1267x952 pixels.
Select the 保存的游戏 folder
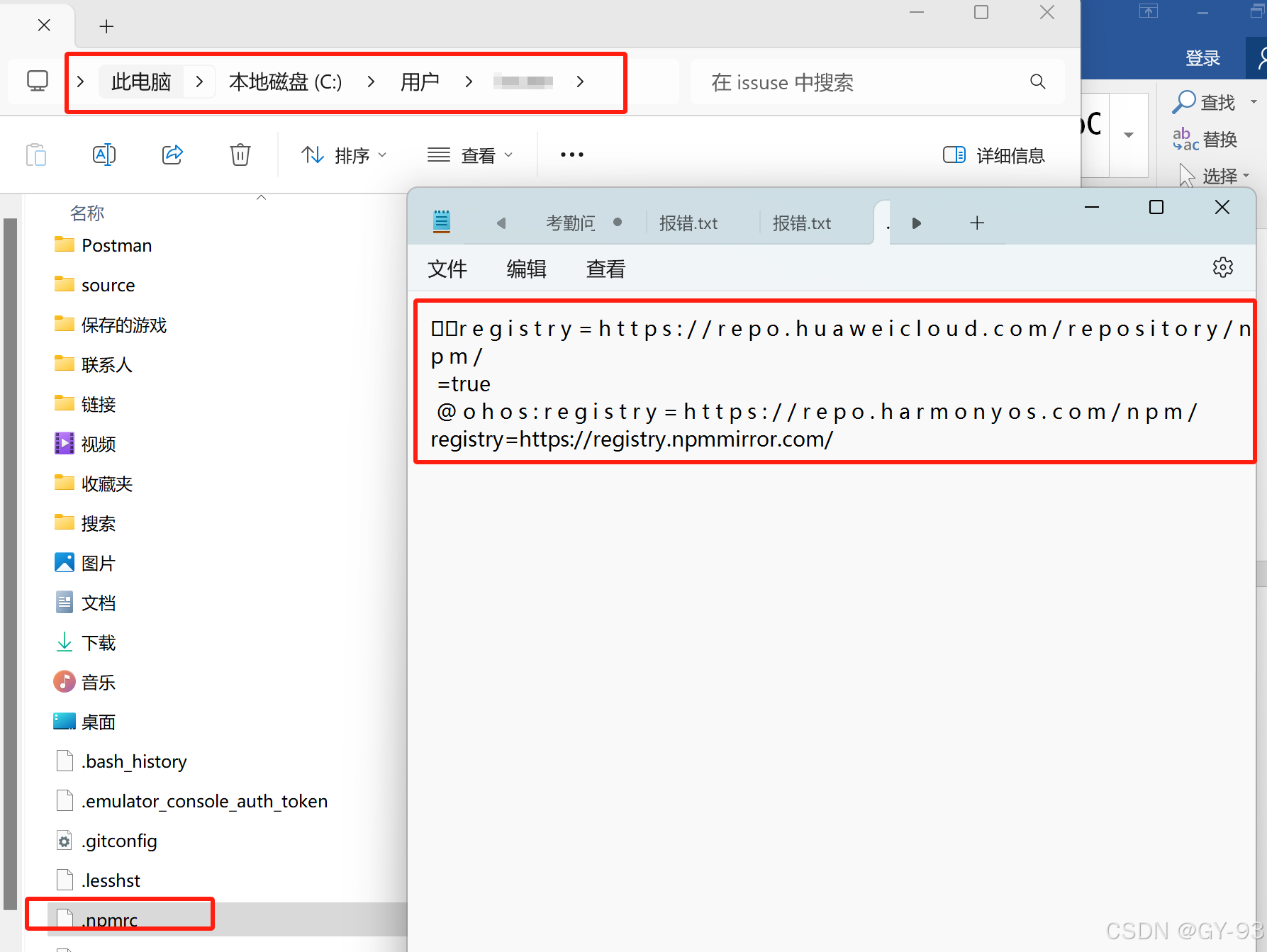[x=111, y=325]
